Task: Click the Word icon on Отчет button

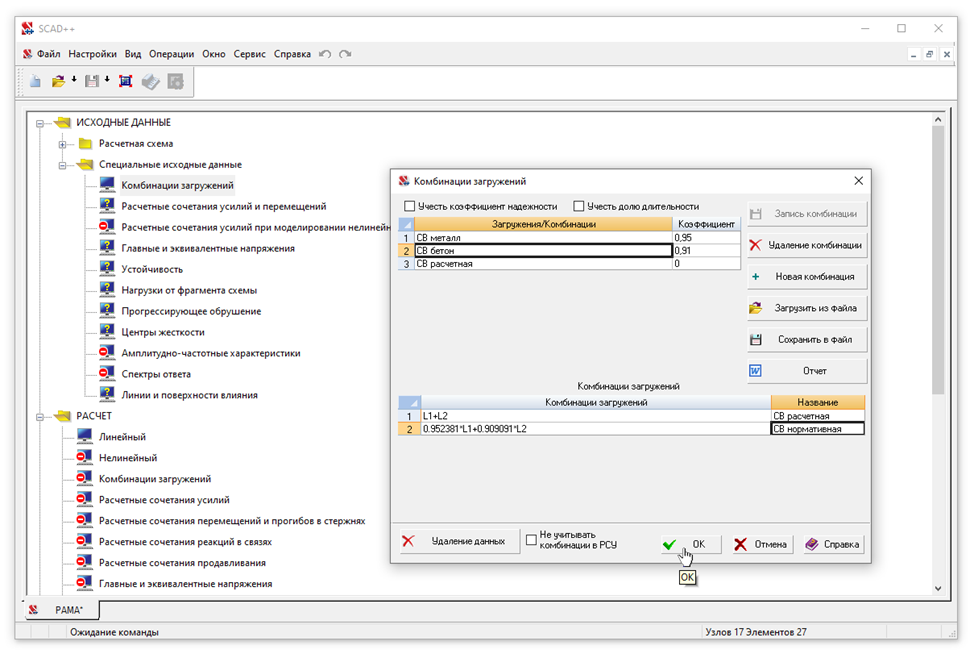Action: 755,371
